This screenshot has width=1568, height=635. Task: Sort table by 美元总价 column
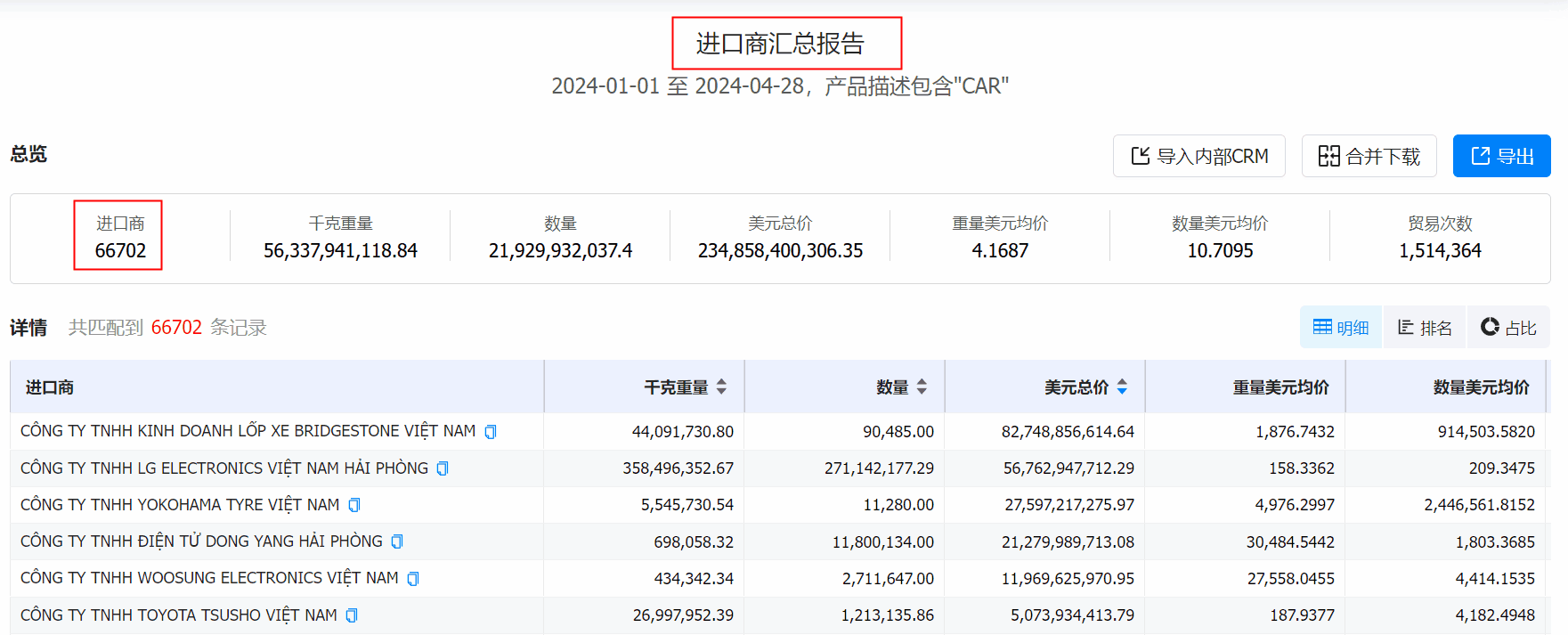pos(1122,387)
